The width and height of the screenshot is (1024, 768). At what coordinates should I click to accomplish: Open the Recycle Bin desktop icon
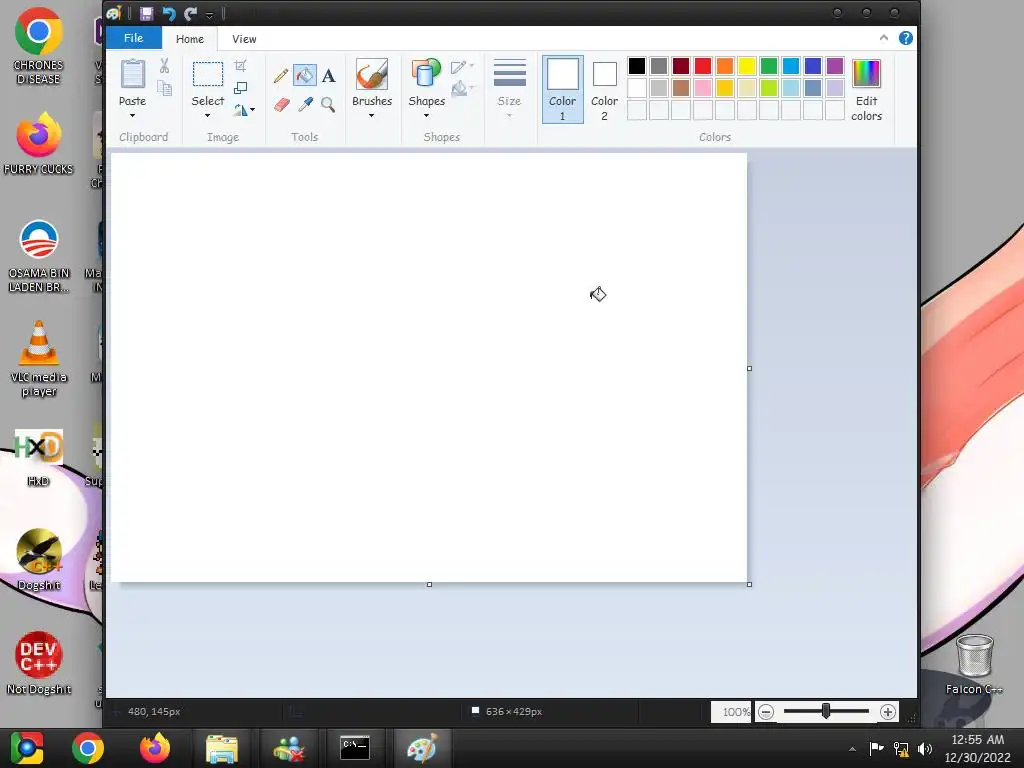coord(974,664)
